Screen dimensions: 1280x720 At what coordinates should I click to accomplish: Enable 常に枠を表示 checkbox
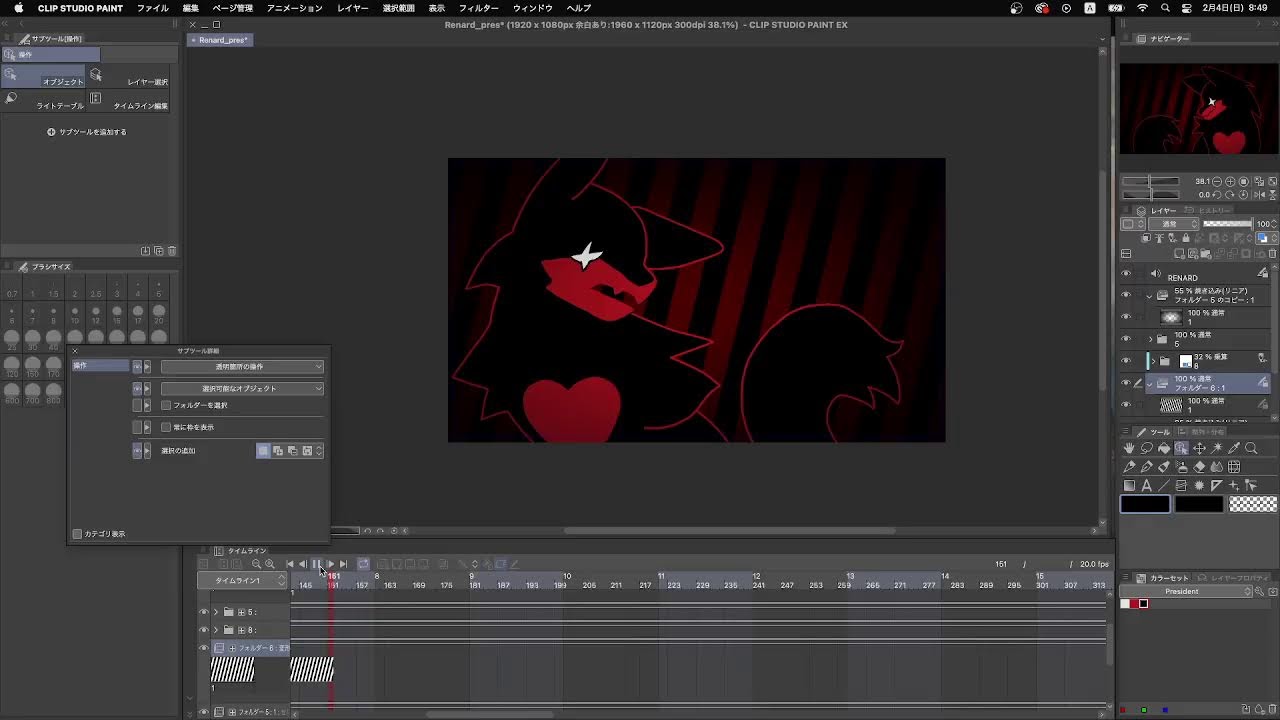tap(166, 427)
